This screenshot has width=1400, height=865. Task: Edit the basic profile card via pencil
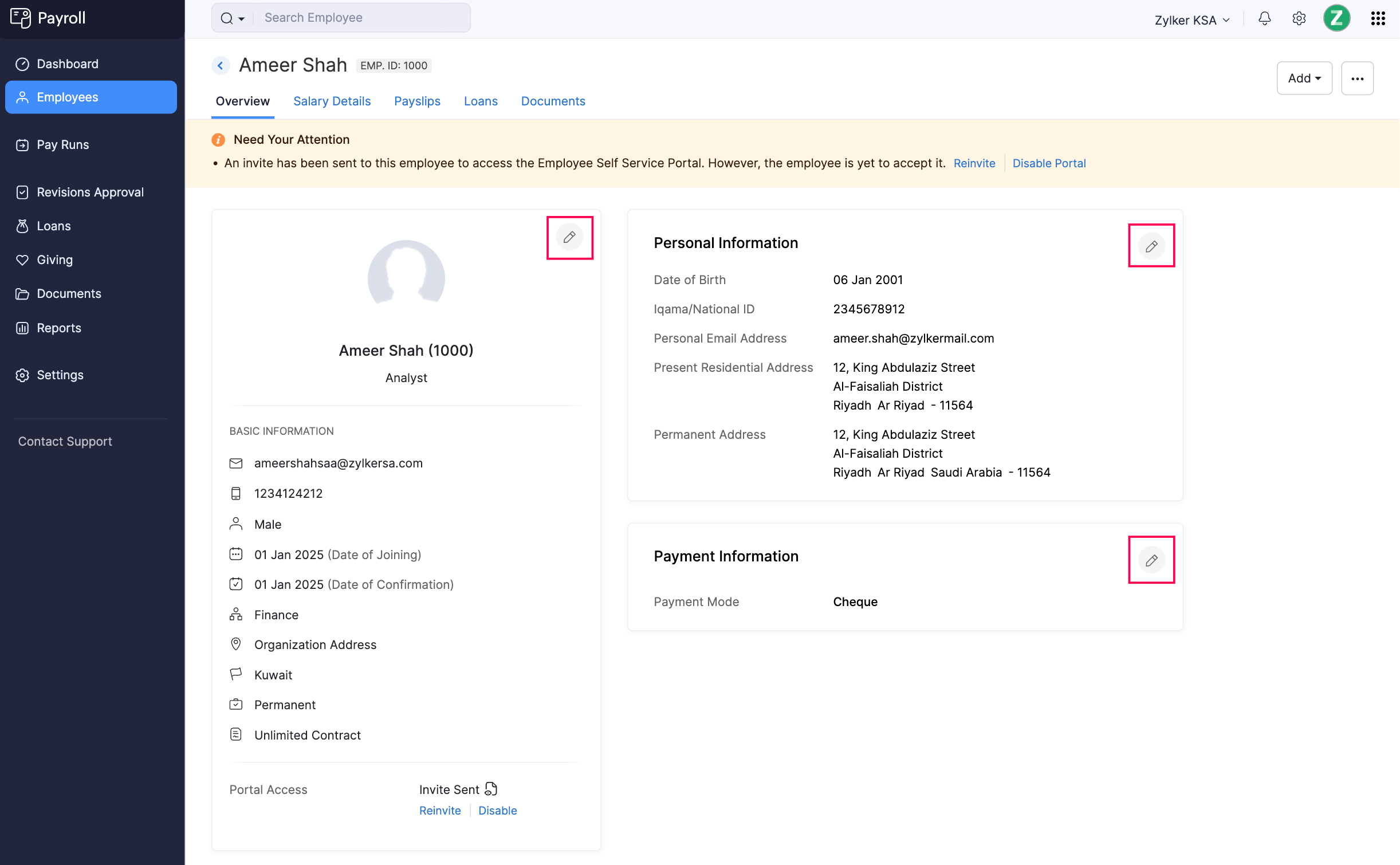[569, 237]
